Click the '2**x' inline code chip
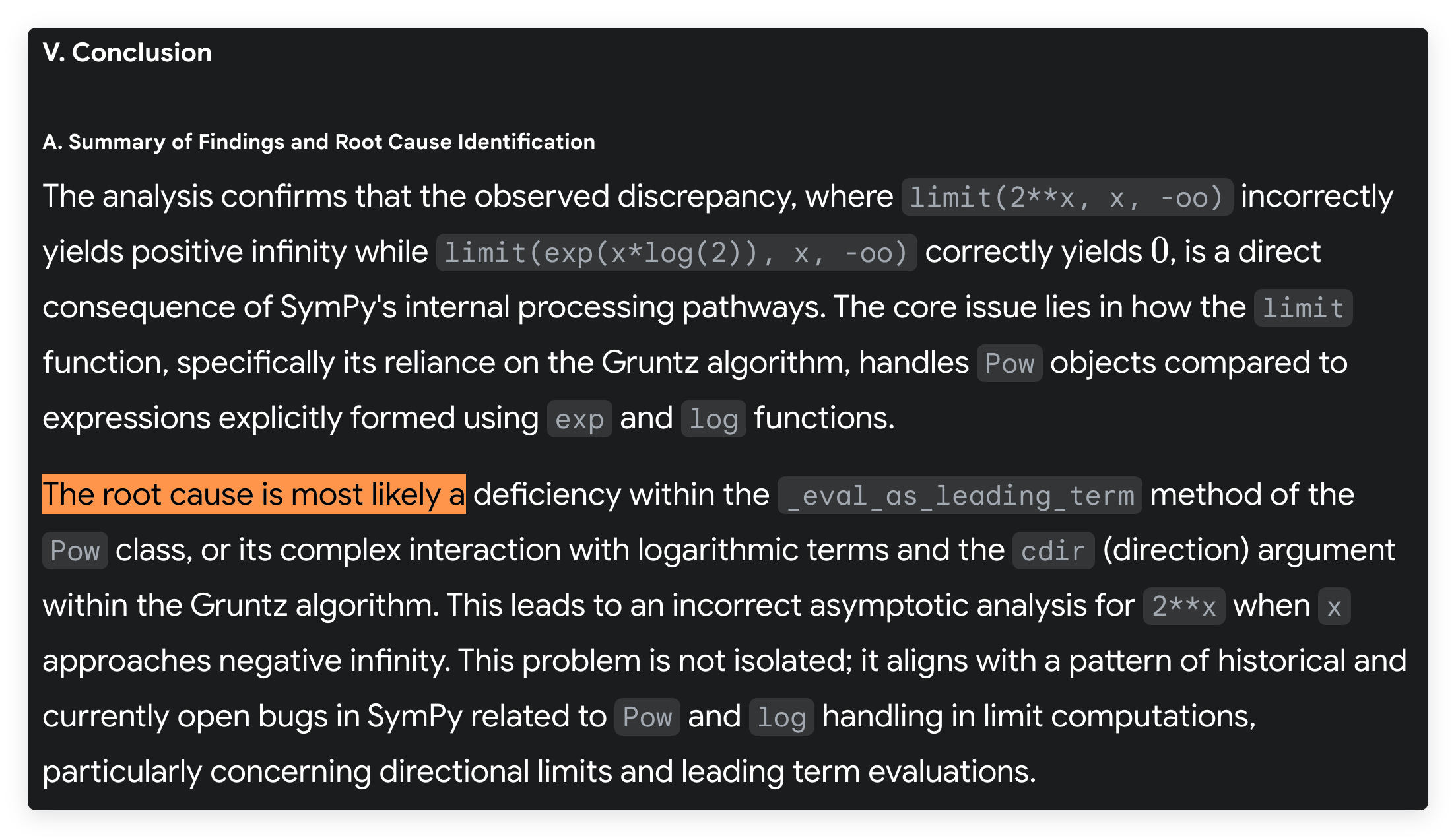Screen dimensions: 1456x838 tap(1184, 606)
